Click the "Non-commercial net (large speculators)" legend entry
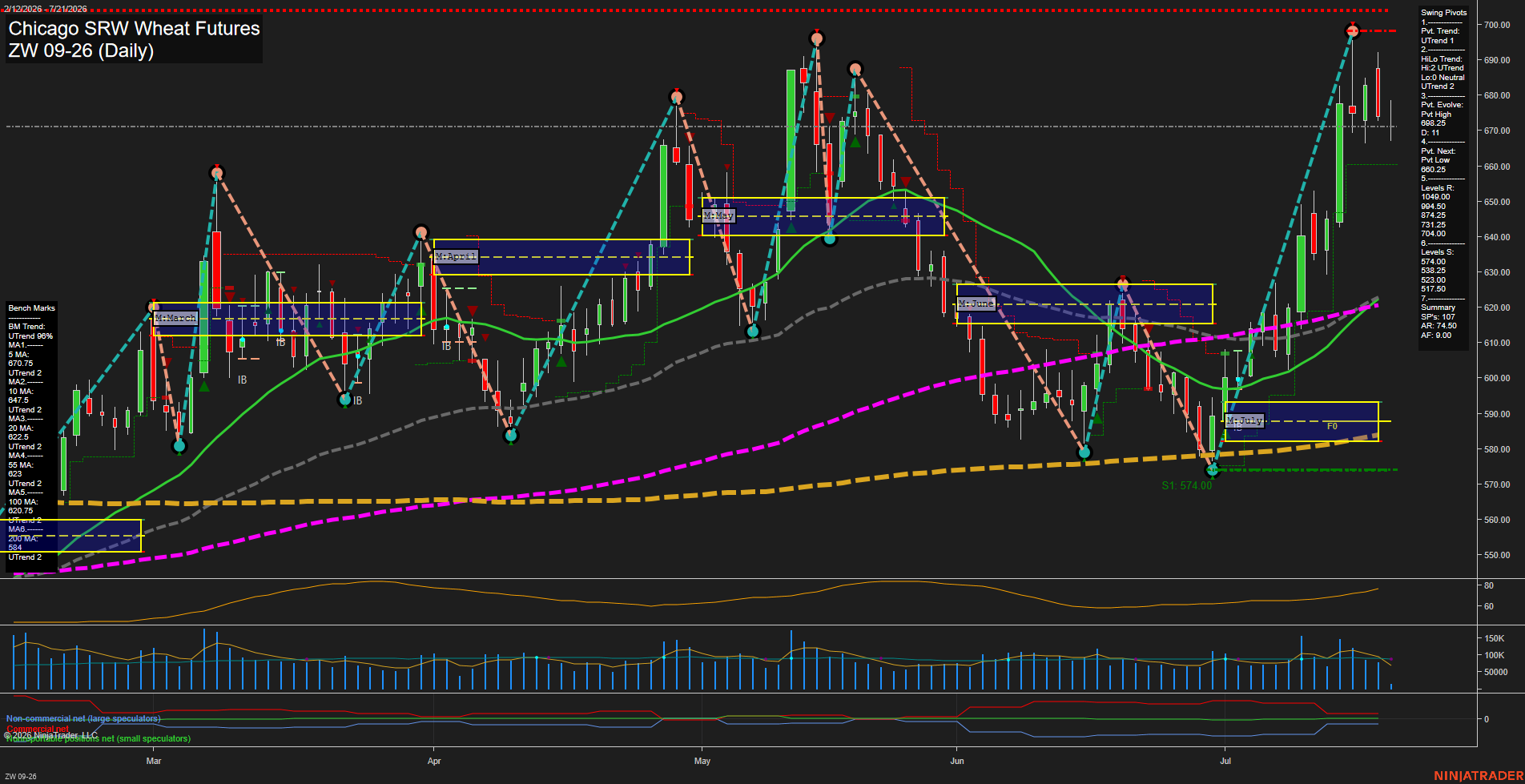The height and width of the screenshot is (784, 1525). coord(83,718)
